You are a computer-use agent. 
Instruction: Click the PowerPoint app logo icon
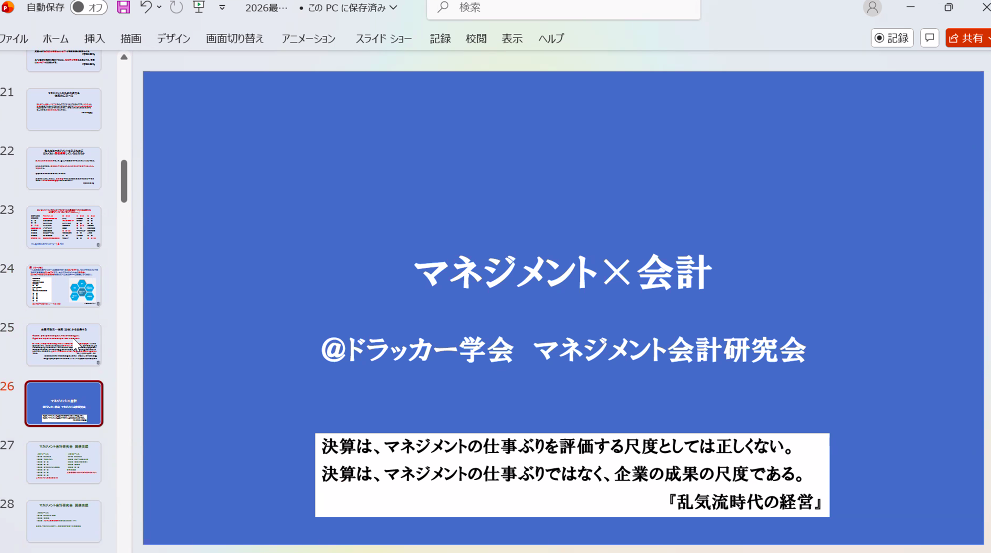point(7,8)
